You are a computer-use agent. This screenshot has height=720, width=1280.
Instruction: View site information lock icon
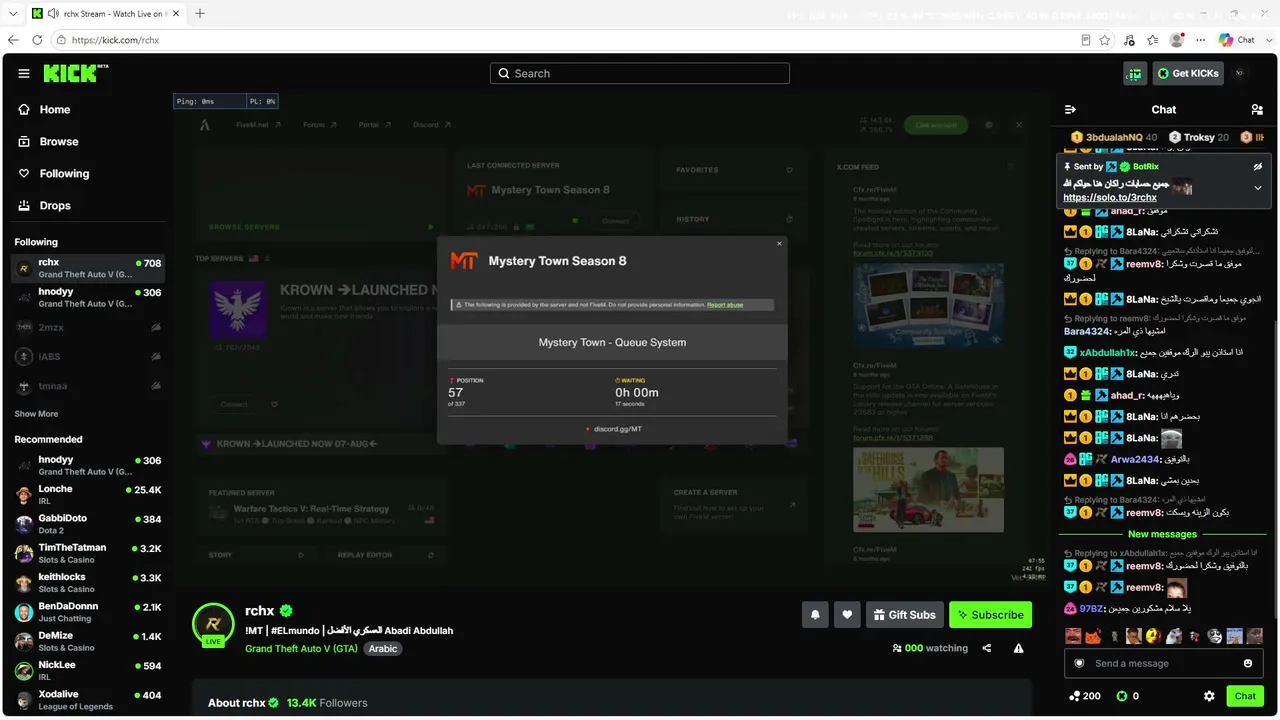[x=62, y=40]
